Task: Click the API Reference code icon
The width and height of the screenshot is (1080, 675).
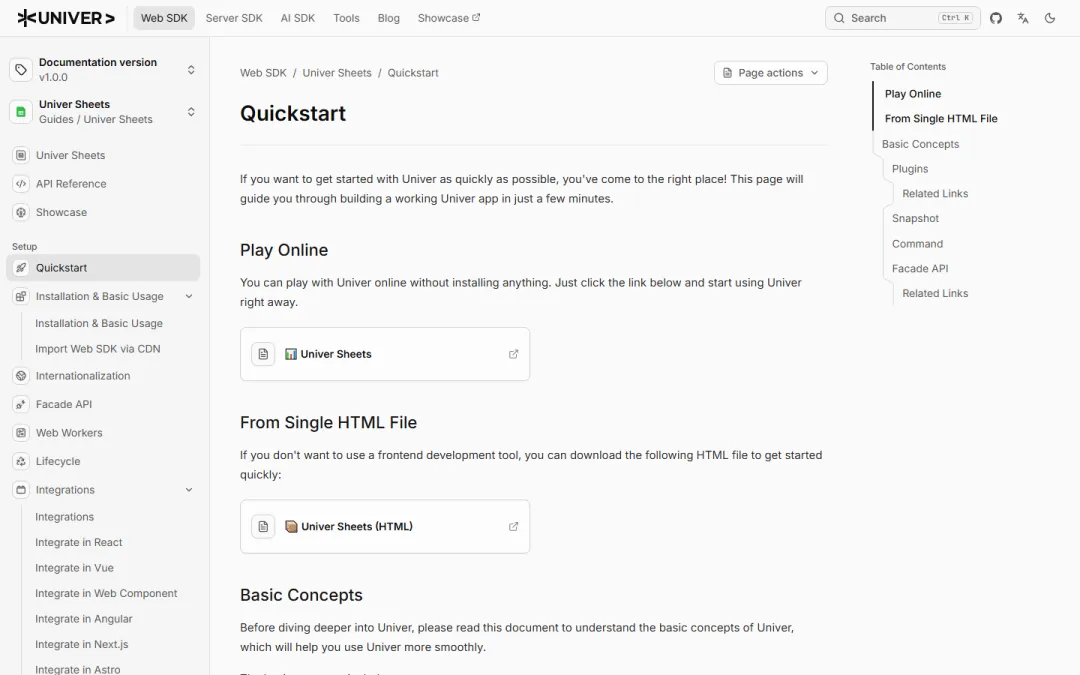Action: coord(21,184)
